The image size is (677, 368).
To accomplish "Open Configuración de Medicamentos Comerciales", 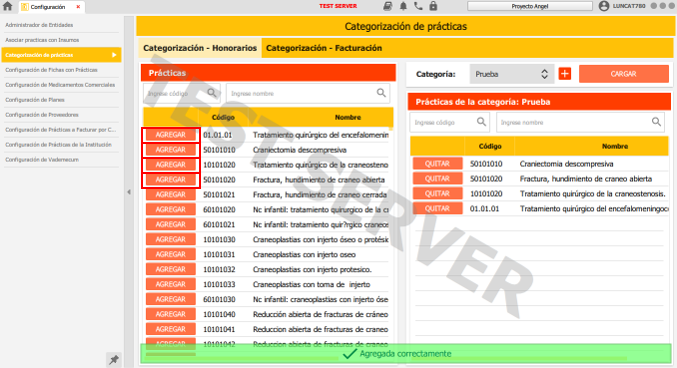I will click(x=60, y=85).
